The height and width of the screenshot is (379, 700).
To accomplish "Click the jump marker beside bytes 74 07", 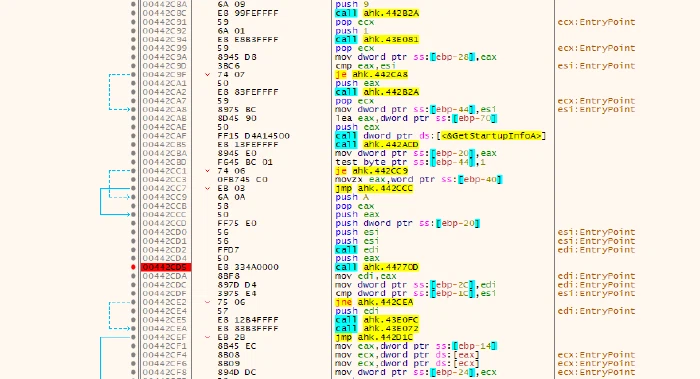I will (207, 75).
